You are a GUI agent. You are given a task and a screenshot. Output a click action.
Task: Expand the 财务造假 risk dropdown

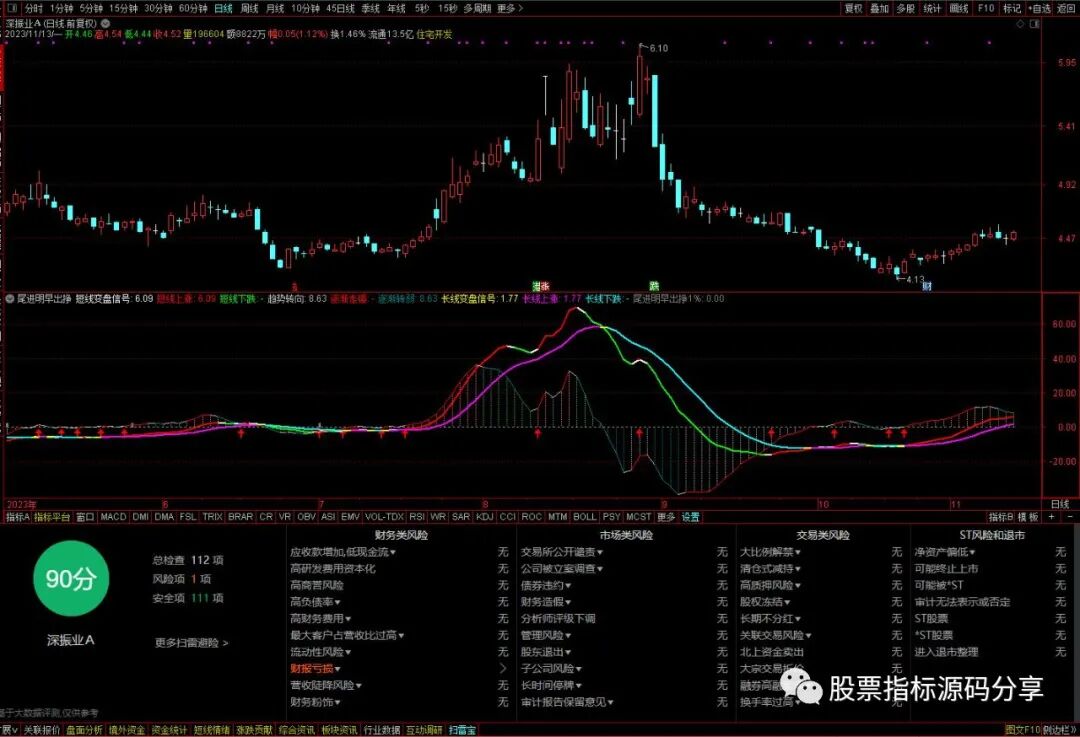click(546, 602)
